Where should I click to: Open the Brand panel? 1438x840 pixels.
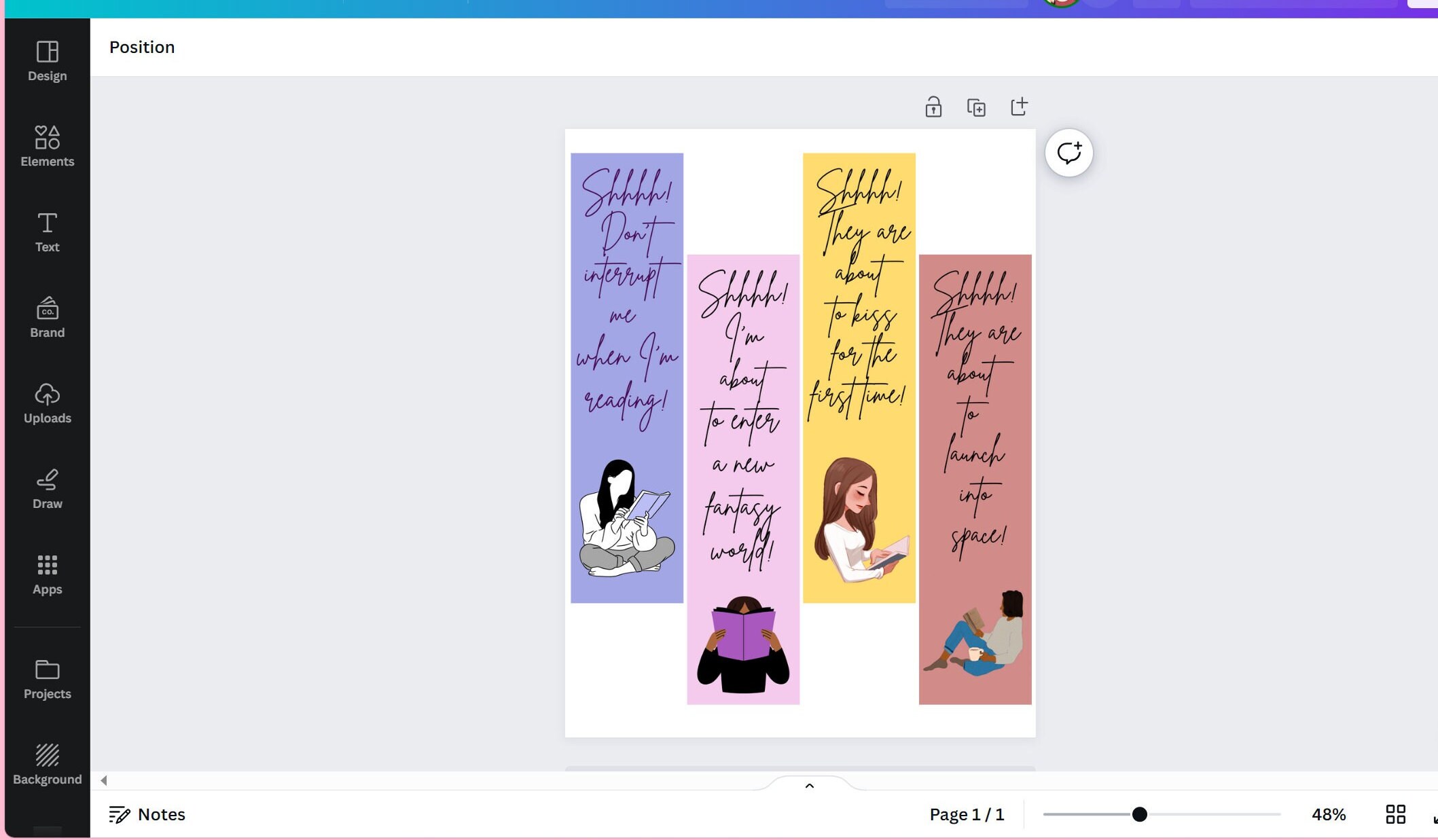coord(46,316)
